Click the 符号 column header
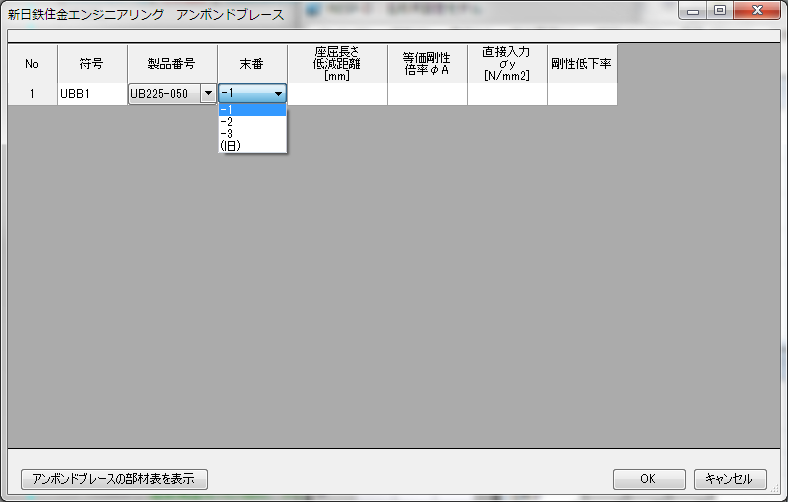 pyautogui.click(x=92, y=64)
